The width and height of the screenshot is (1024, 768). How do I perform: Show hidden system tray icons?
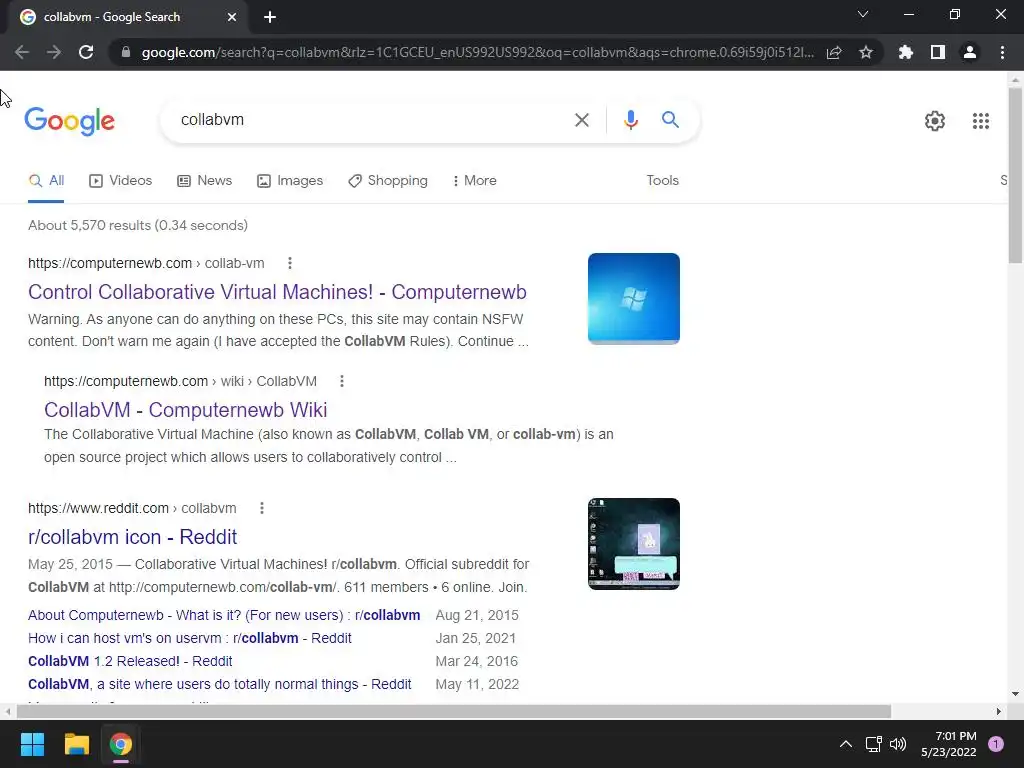846,744
